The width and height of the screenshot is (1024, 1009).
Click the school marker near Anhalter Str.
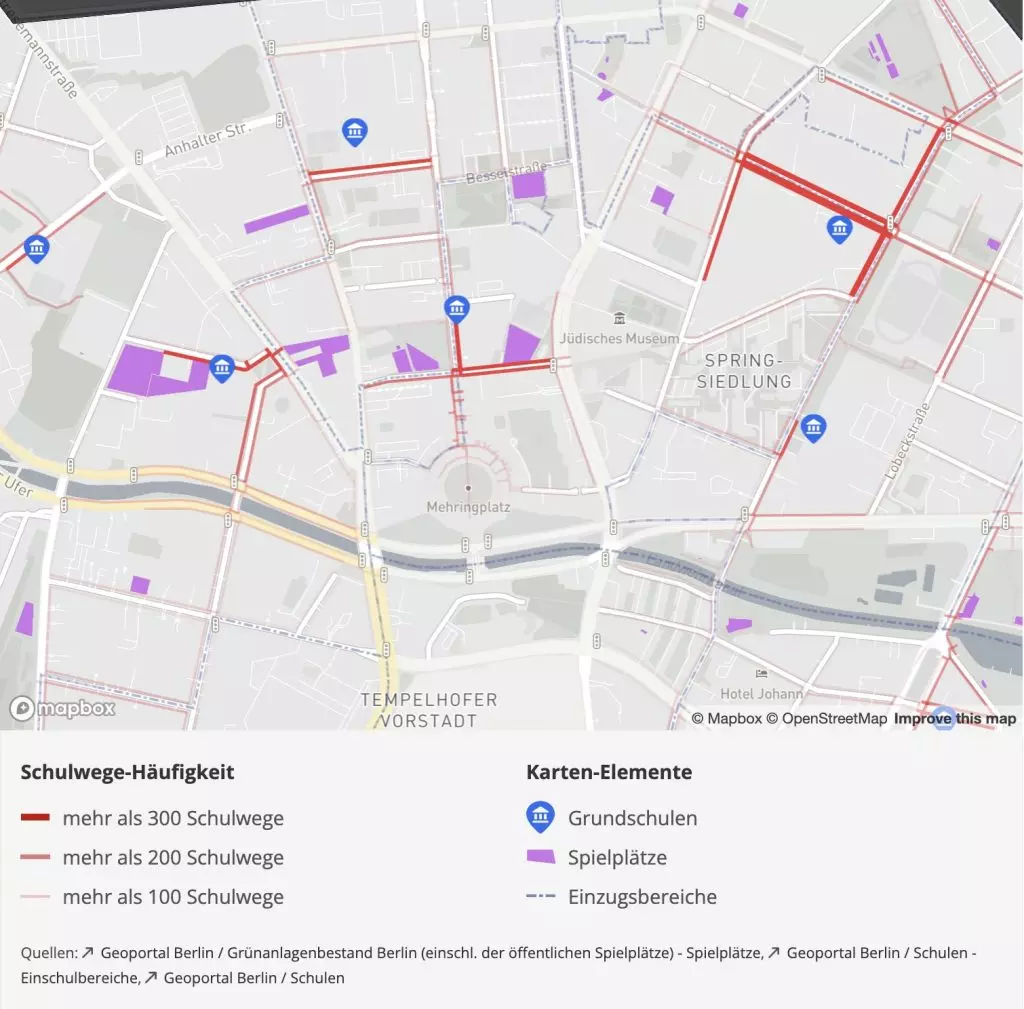[354, 131]
